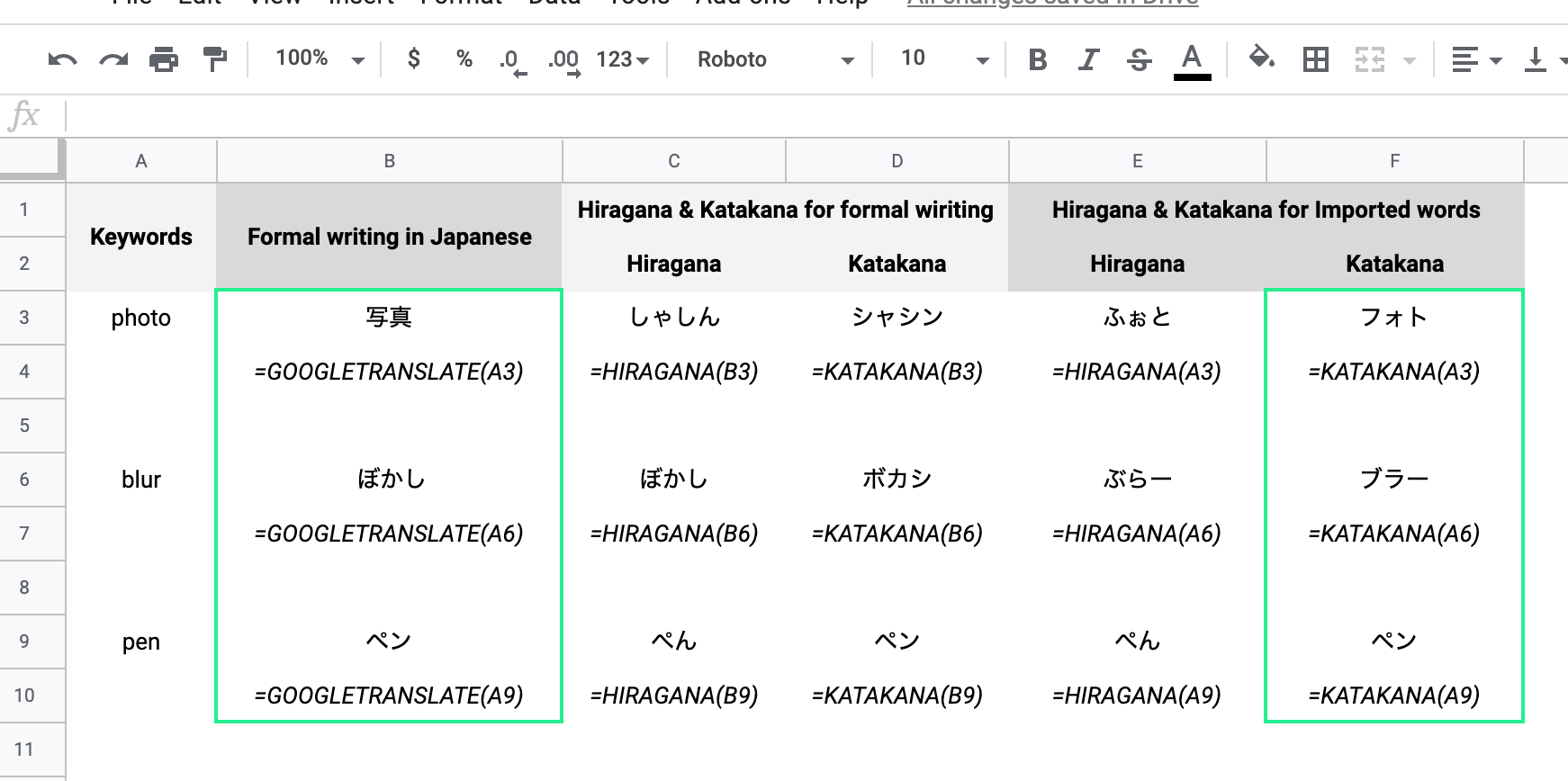The width and height of the screenshot is (1568, 781).
Task: Select the ボカシ cell
Action: (897, 480)
